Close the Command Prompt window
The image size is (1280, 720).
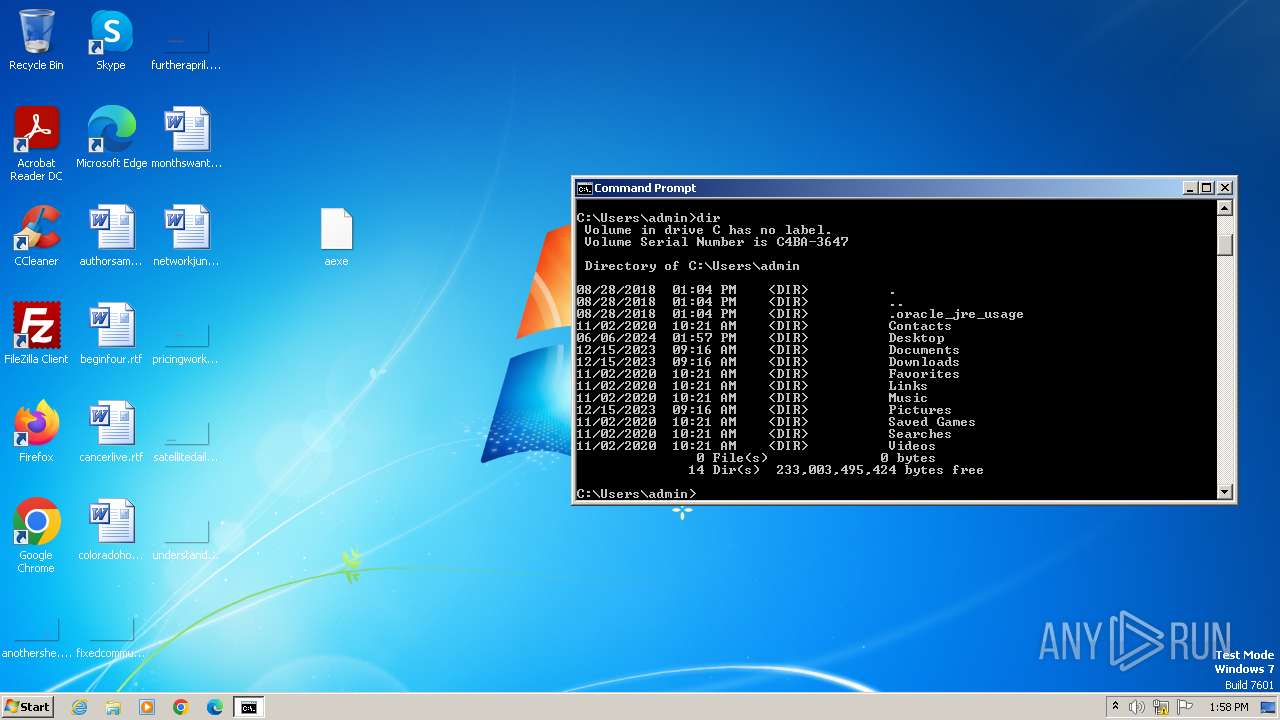[1225, 188]
